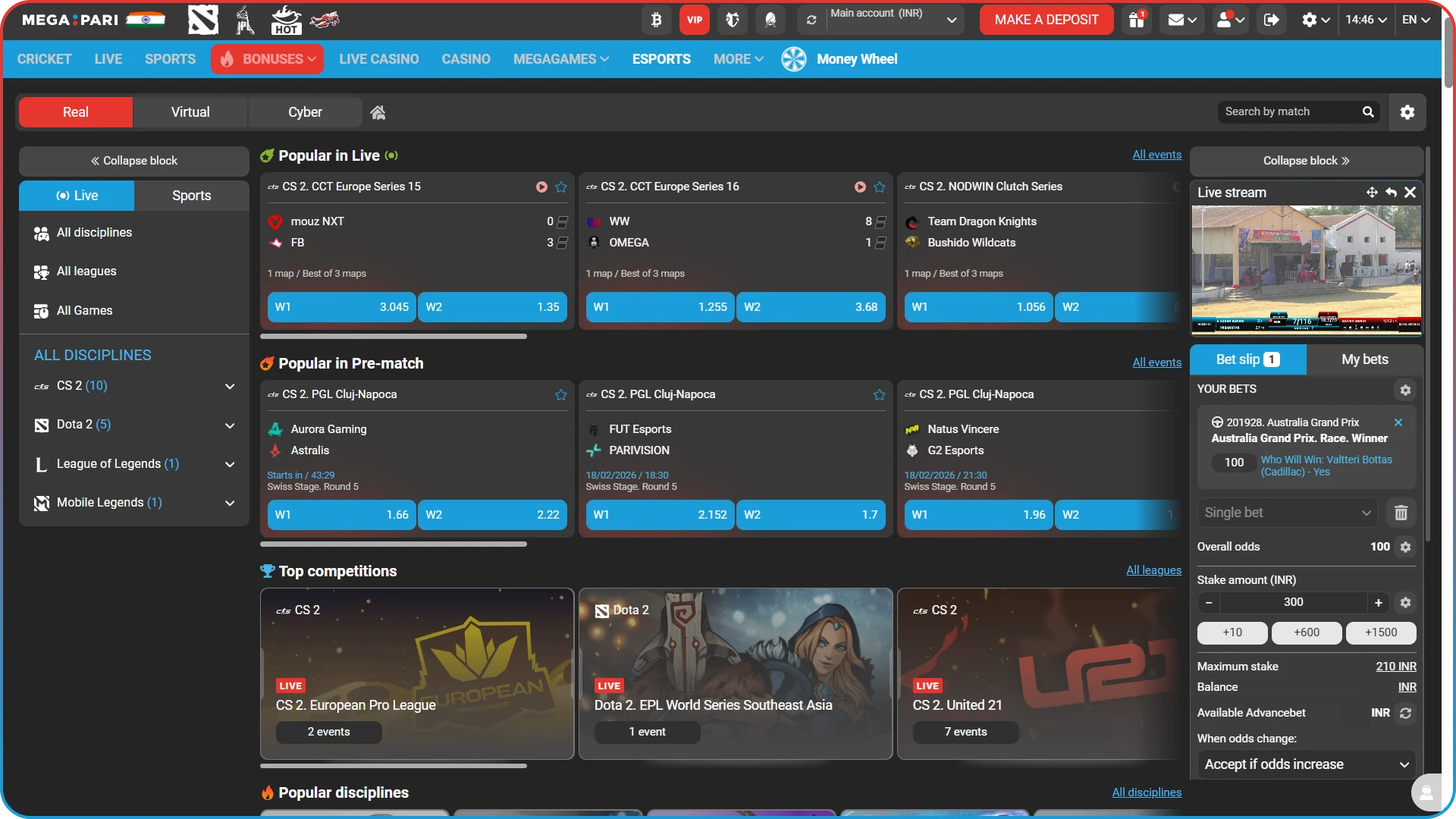The height and width of the screenshot is (819, 1456).
Task: Favorite the CS 2 CCT Europe Series 15 match
Action: click(561, 187)
